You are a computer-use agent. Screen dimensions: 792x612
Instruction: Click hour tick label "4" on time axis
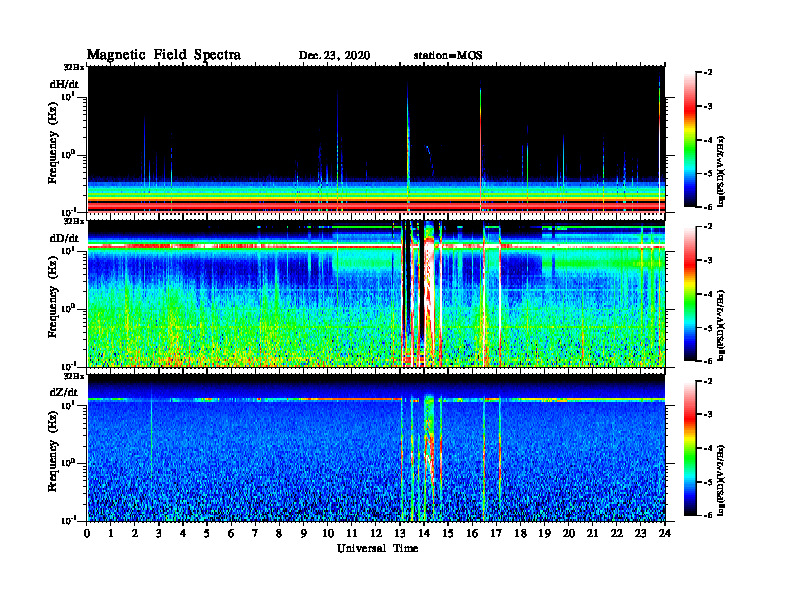coord(183,534)
